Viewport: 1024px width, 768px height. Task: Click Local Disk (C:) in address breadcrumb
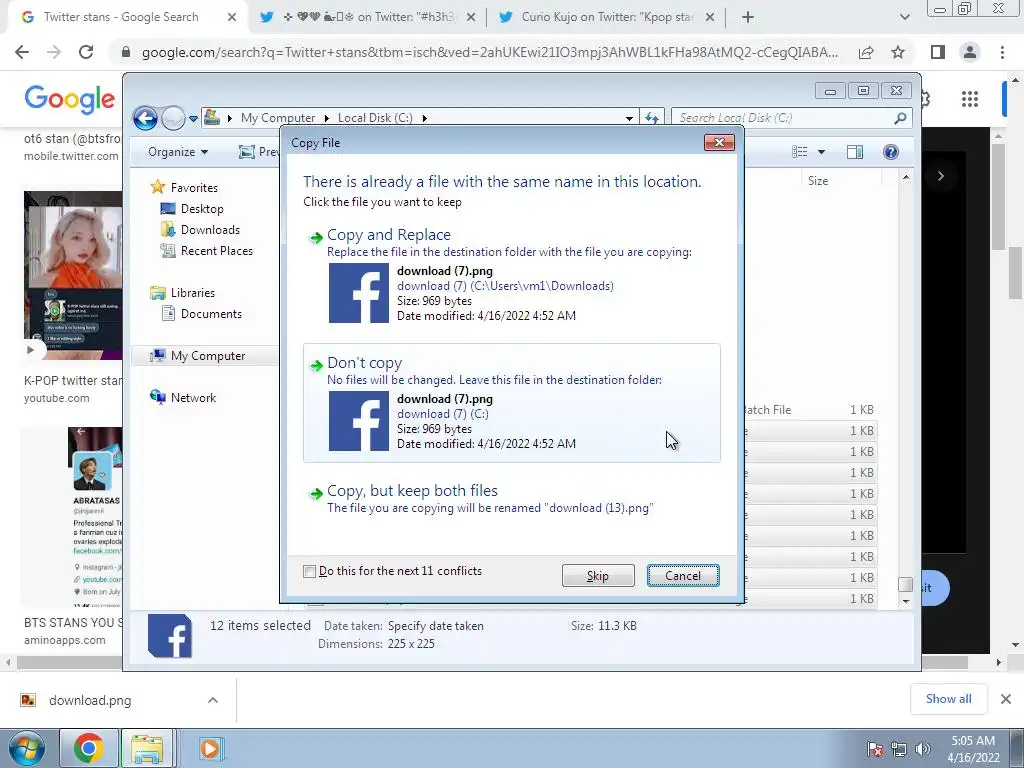pyautogui.click(x=375, y=118)
